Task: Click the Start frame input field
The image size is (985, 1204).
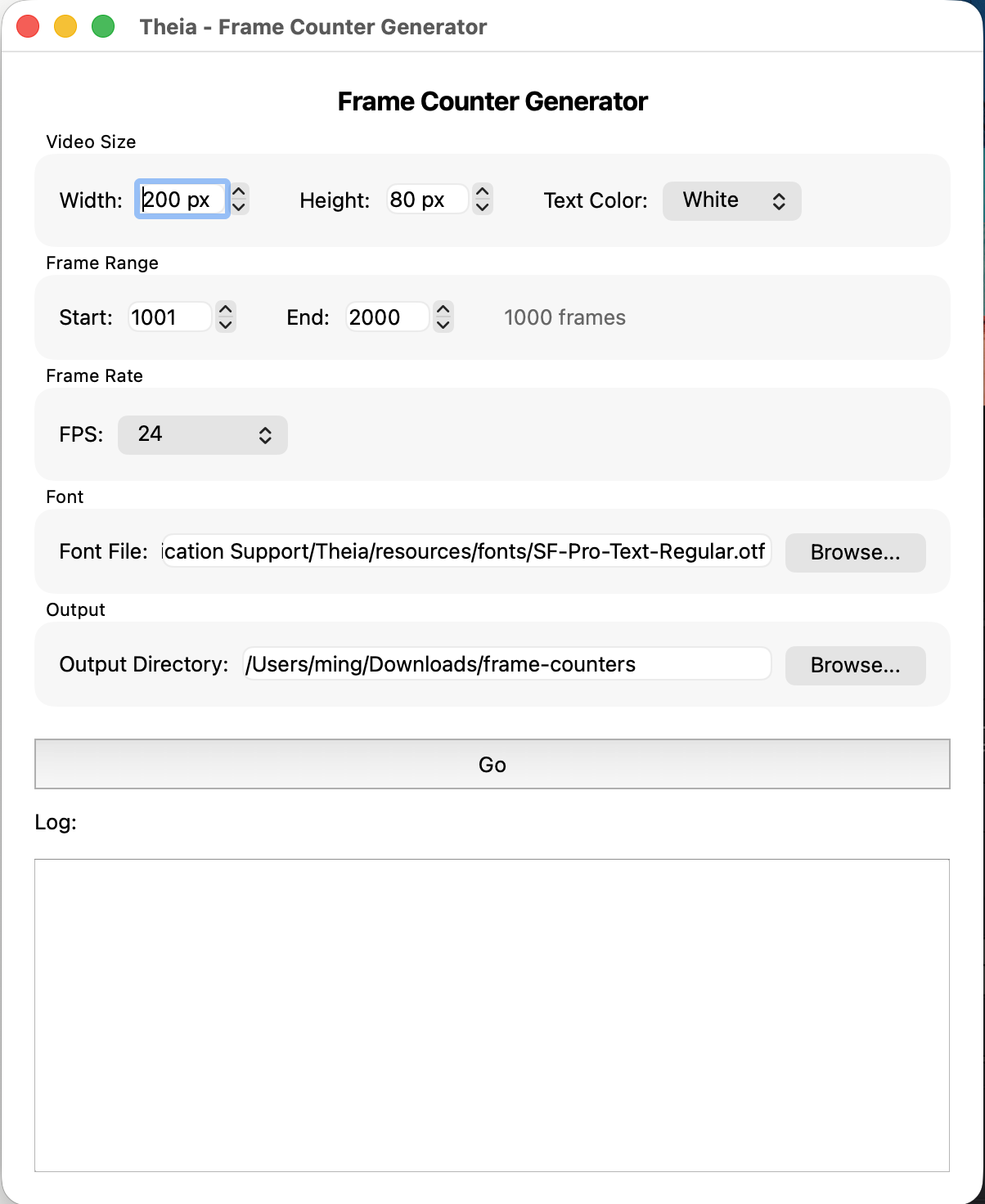Action: click(x=169, y=317)
